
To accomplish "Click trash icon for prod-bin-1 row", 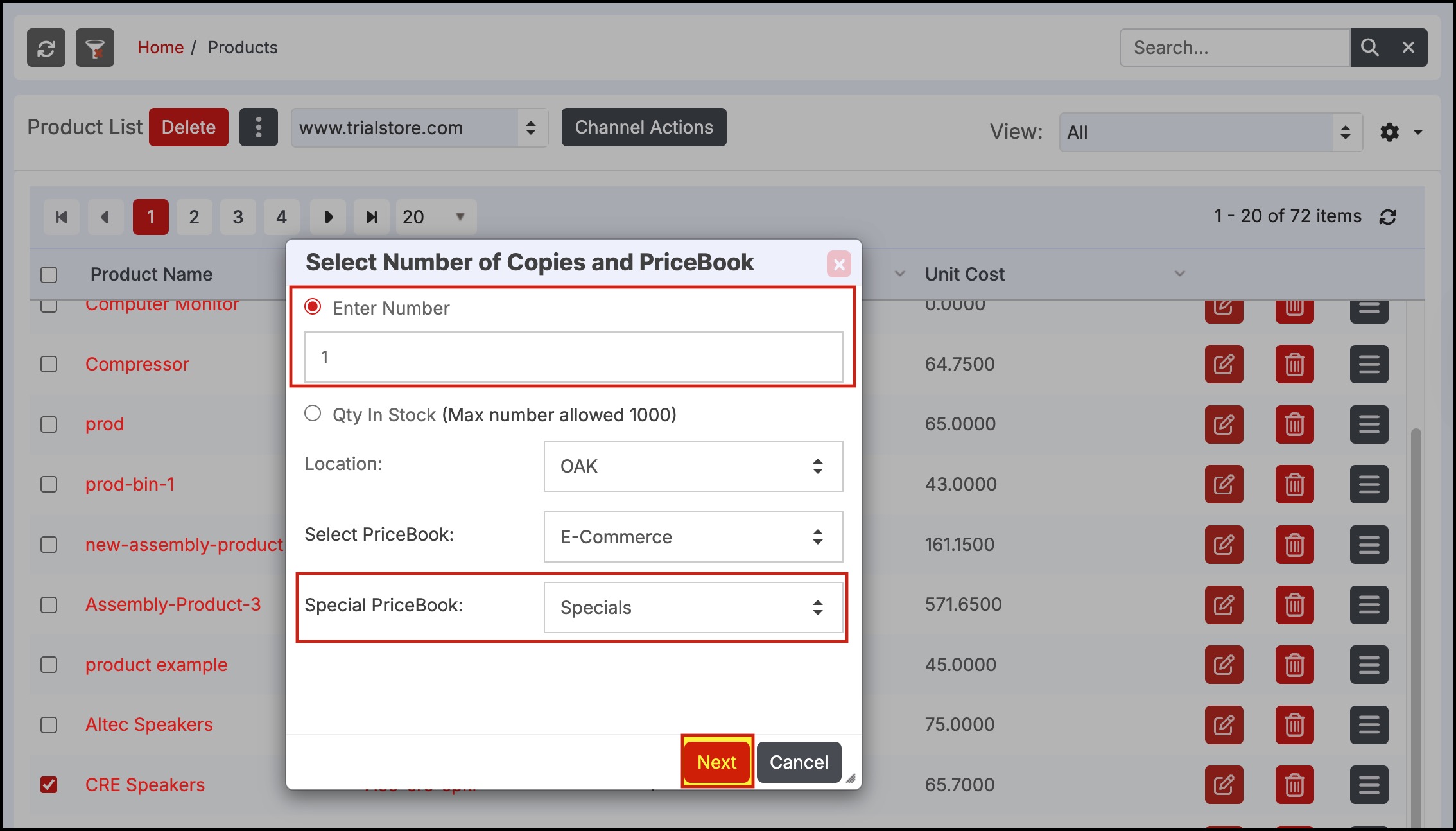I will click(x=1294, y=484).
